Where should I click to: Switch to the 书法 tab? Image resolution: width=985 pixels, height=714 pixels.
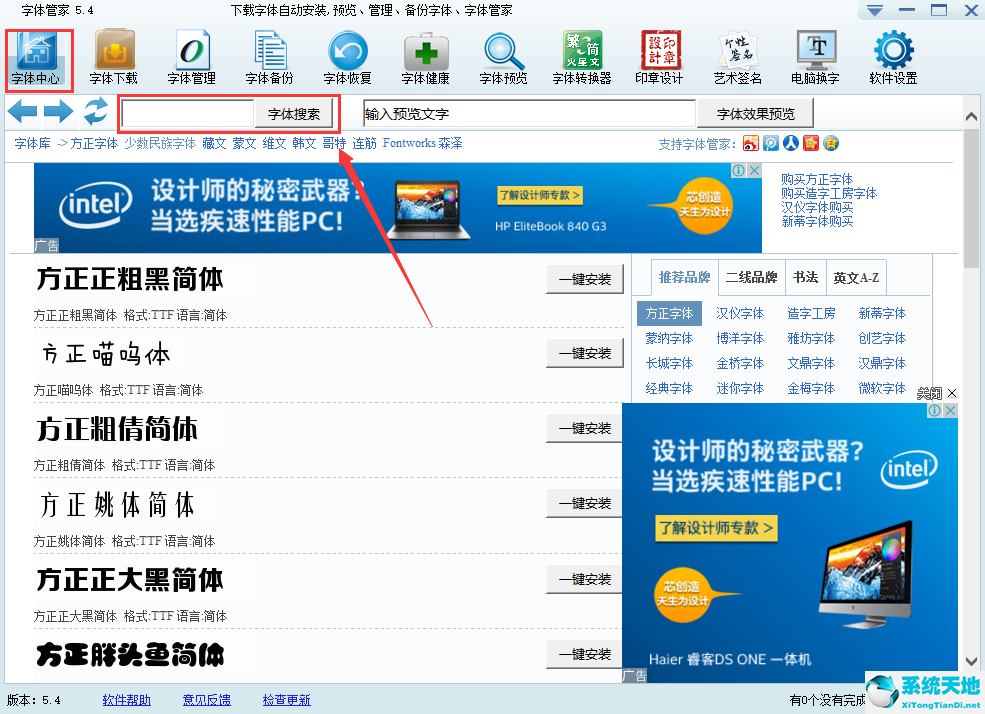click(x=805, y=277)
